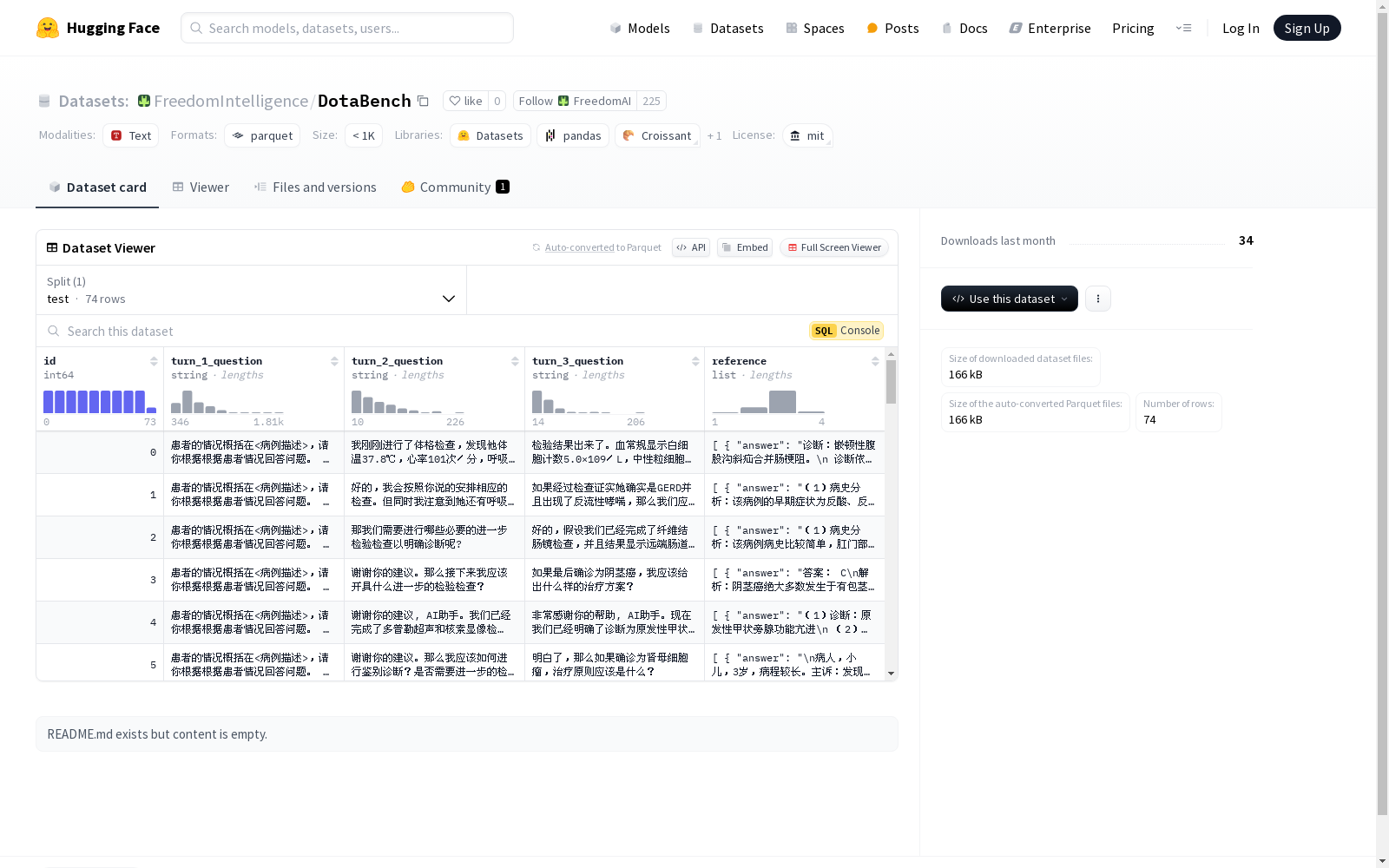1389x868 pixels.
Task: Sort by the id column
Action: [x=154, y=361]
